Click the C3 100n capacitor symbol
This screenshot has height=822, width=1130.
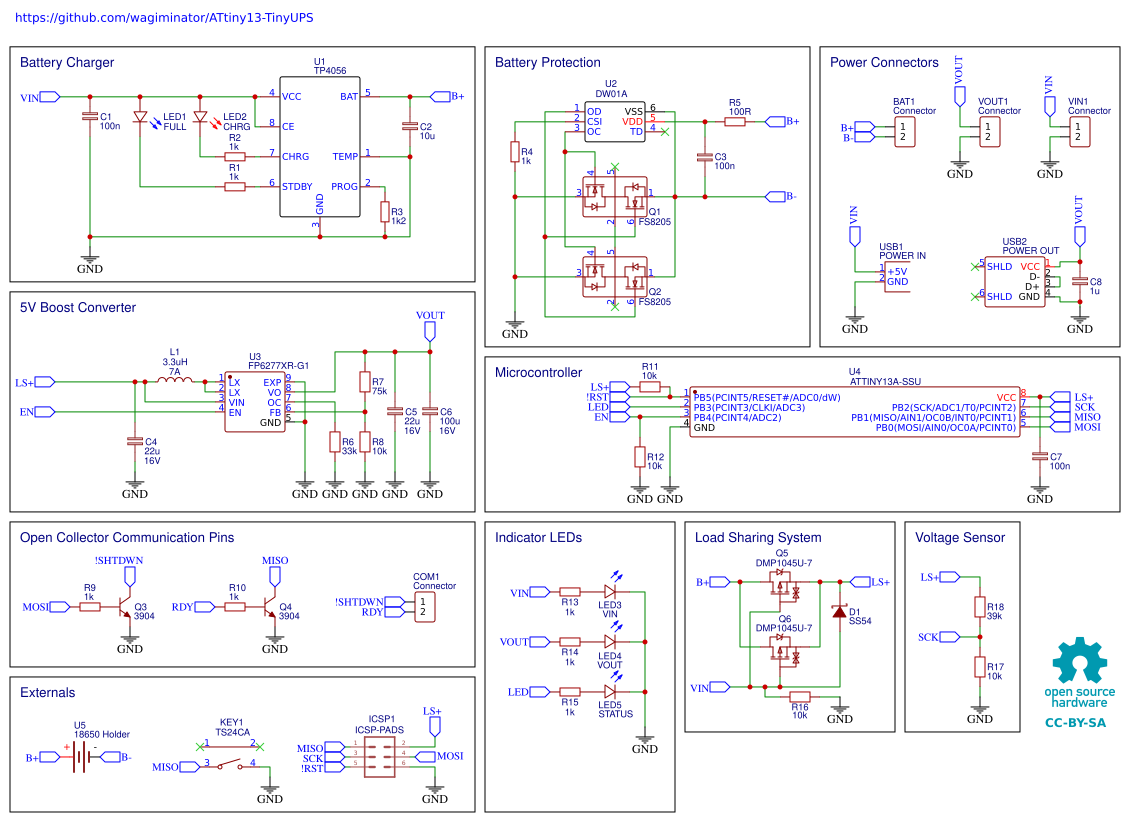point(705,156)
